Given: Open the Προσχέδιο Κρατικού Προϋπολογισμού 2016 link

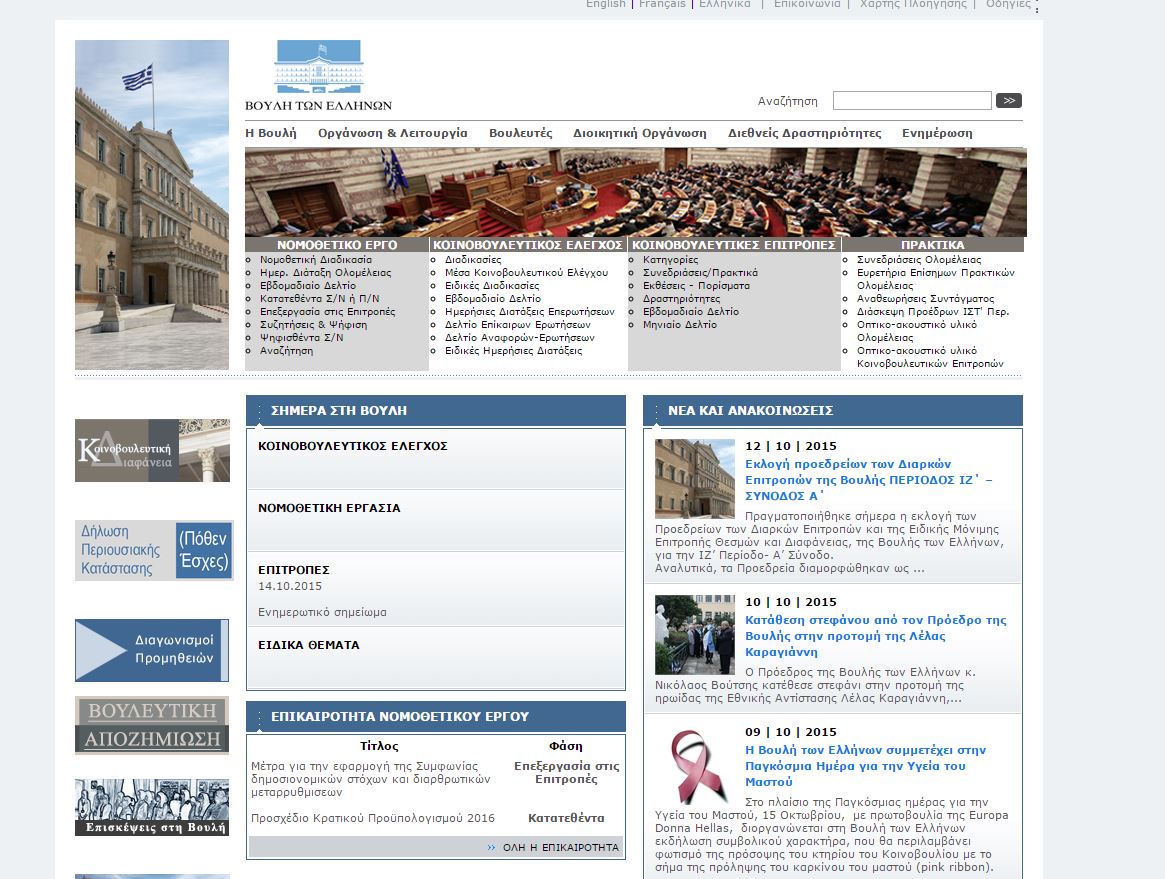Looking at the screenshot, I should [x=373, y=818].
